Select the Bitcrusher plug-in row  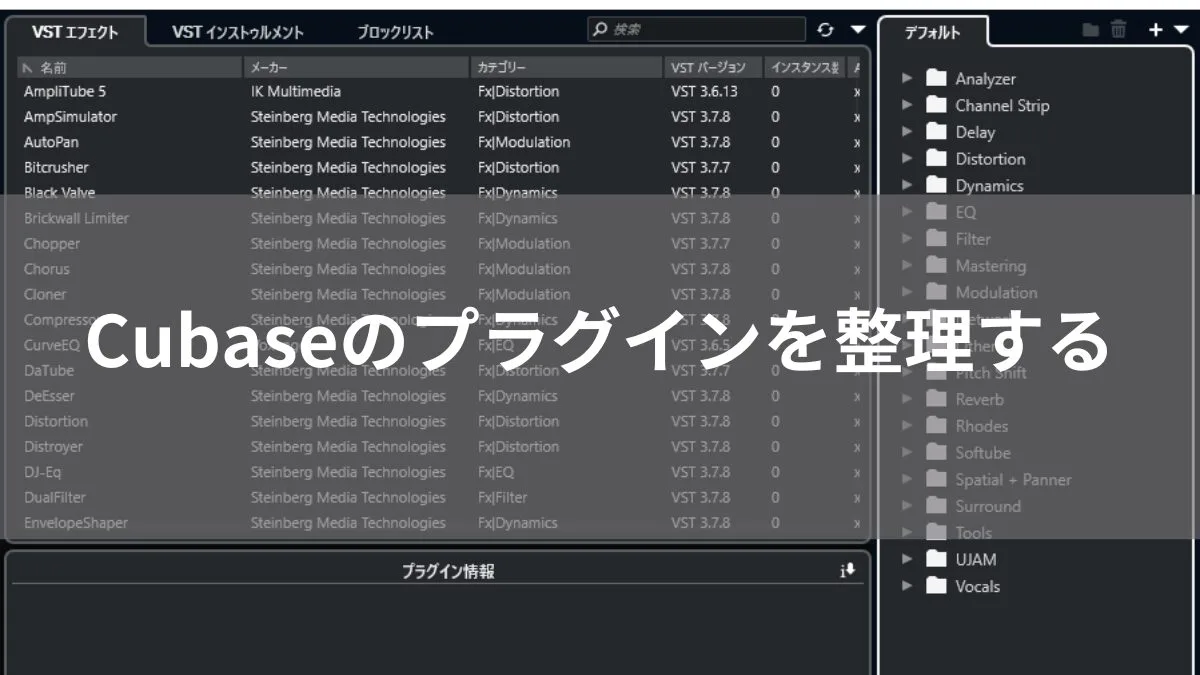pos(440,167)
